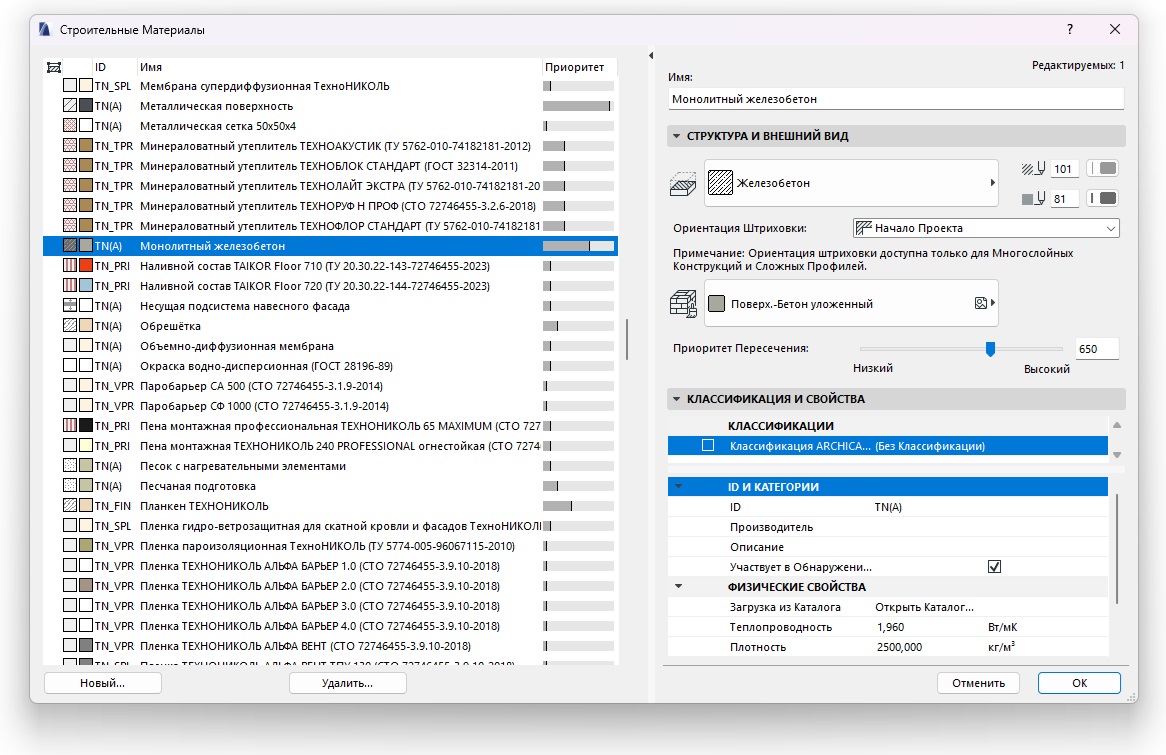Click the collapse-panel arrow above the list divider
Viewport: 1166px width, 755px height.
pyautogui.click(x=651, y=55)
